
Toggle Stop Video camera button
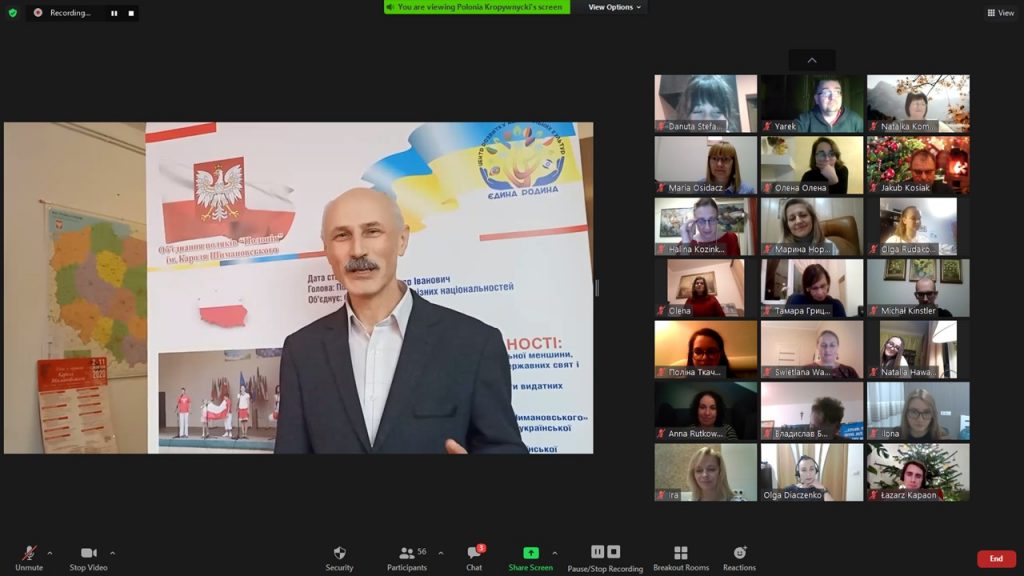90,554
